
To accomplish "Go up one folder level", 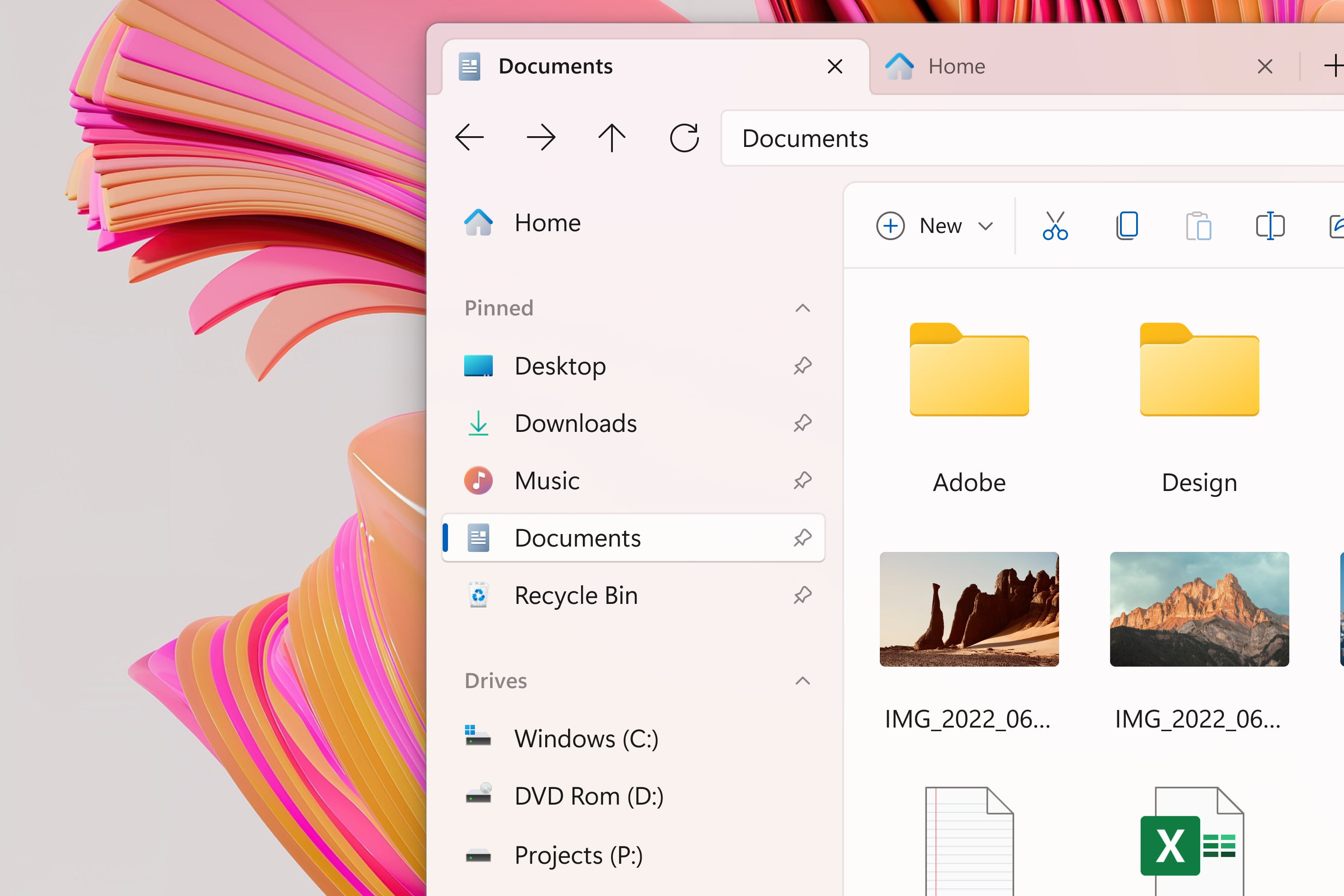I will pyautogui.click(x=612, y=137).
